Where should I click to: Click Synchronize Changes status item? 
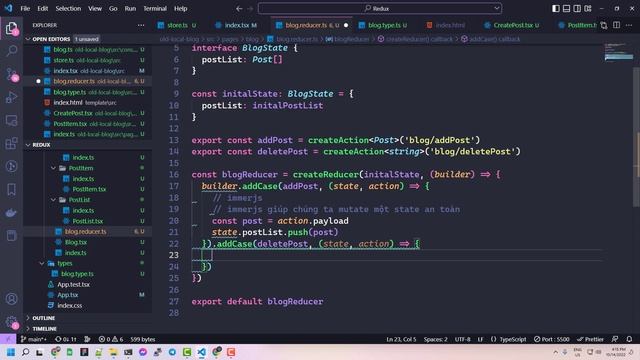point(66,339)
